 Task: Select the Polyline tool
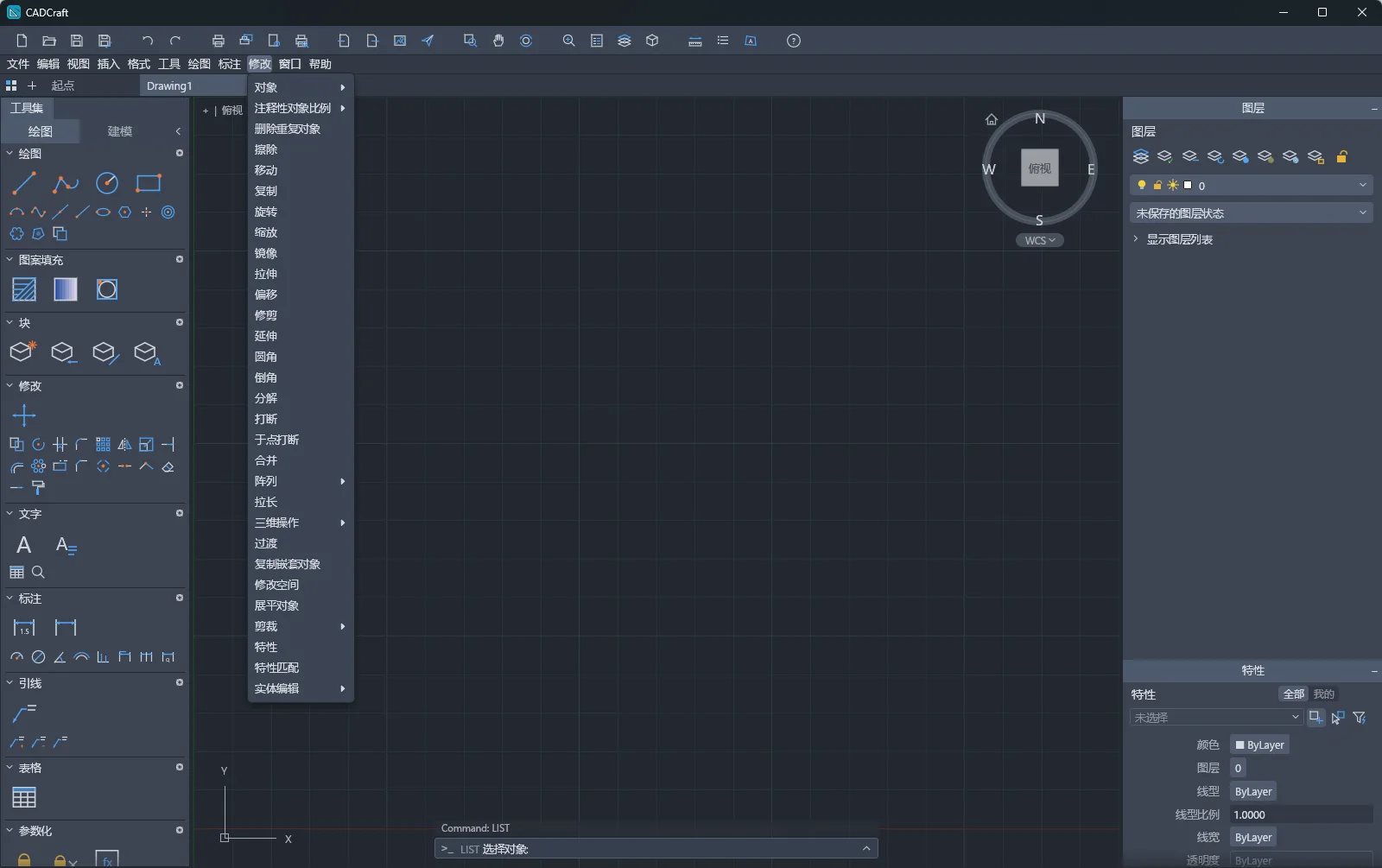click(x=66, y=183)
